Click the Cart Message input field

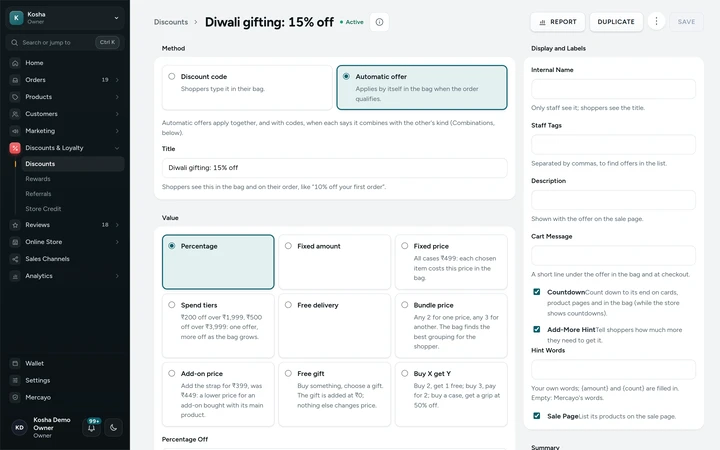click(613, 255)
